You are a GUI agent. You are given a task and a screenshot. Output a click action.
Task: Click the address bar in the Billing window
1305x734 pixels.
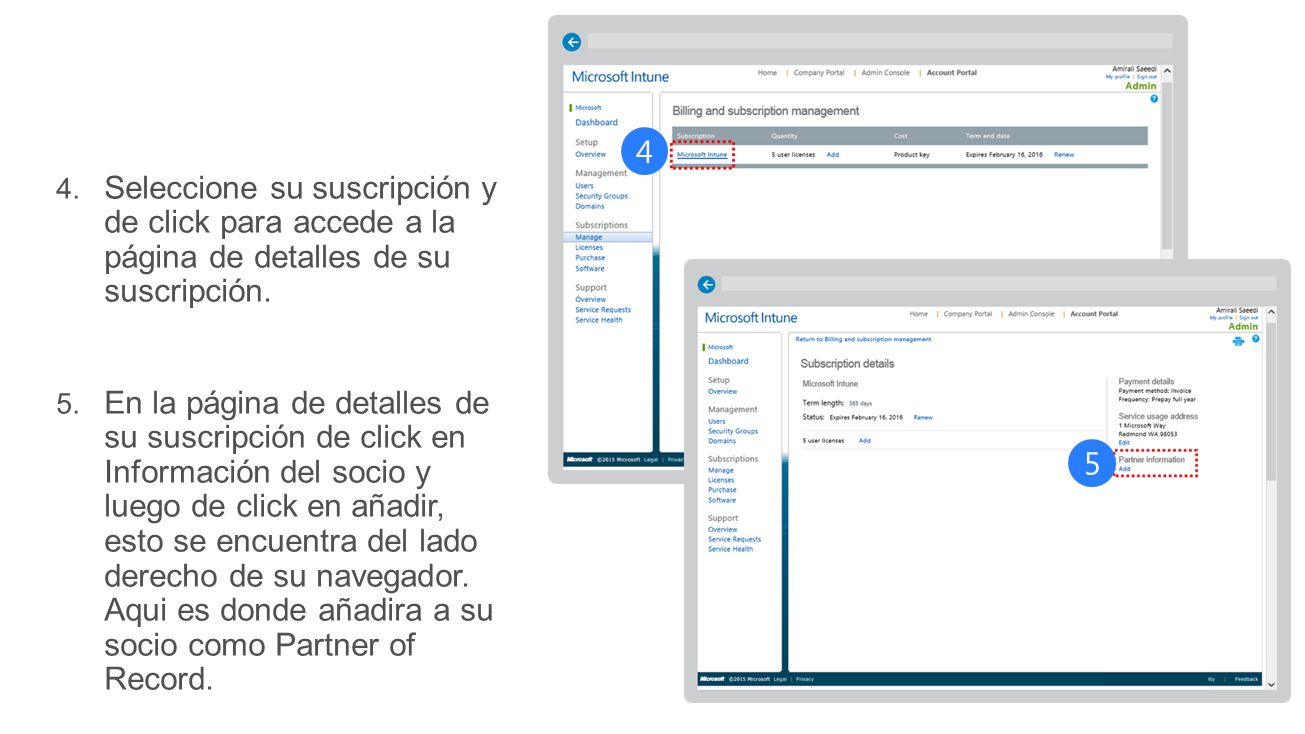[880, 42]
